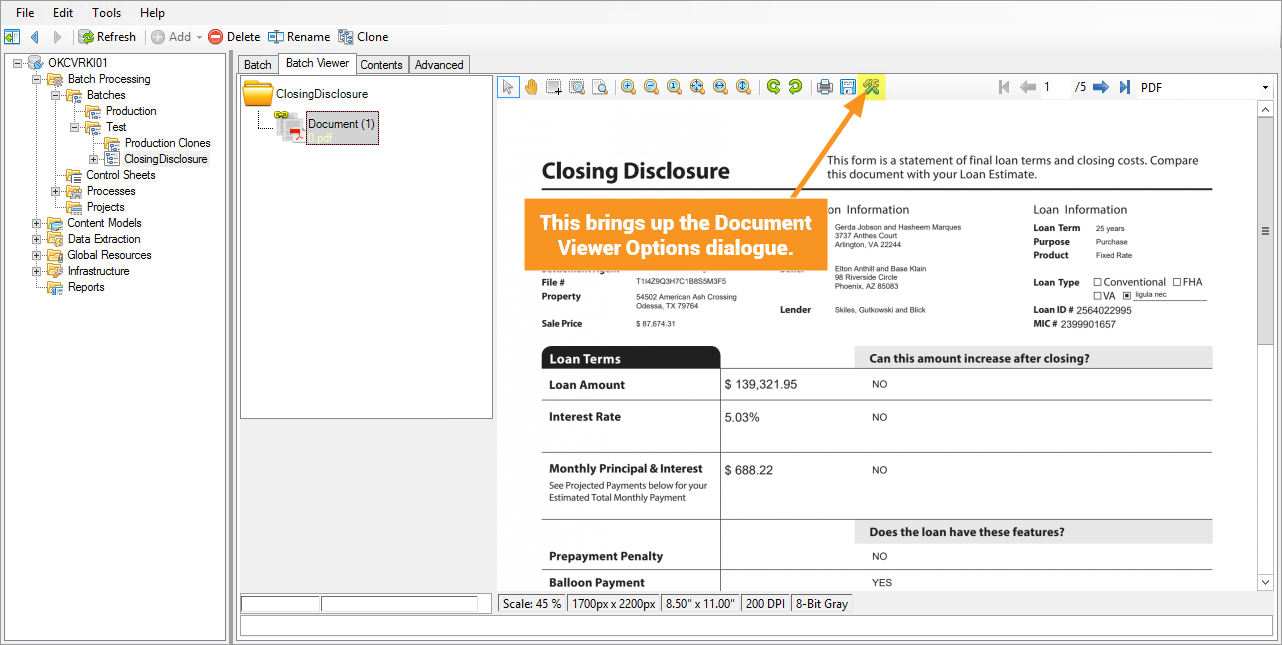This screenshot has height=645, width=1282.
Task: Print the document via printer icon
Action: click(825, 87)
